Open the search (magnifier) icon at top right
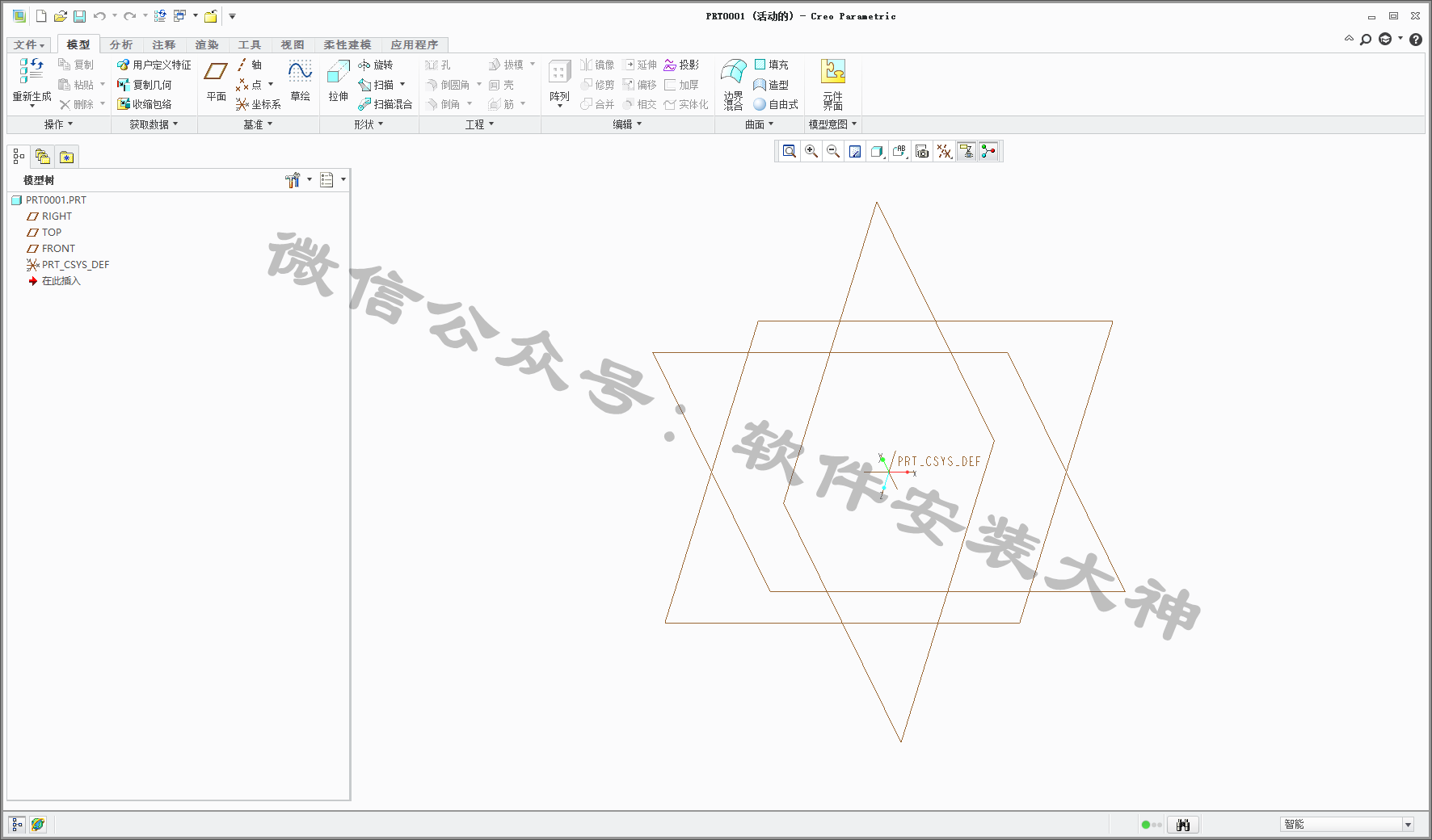Image resolution: width=1432 pixels, height=840 pixels. [1366, 40]
